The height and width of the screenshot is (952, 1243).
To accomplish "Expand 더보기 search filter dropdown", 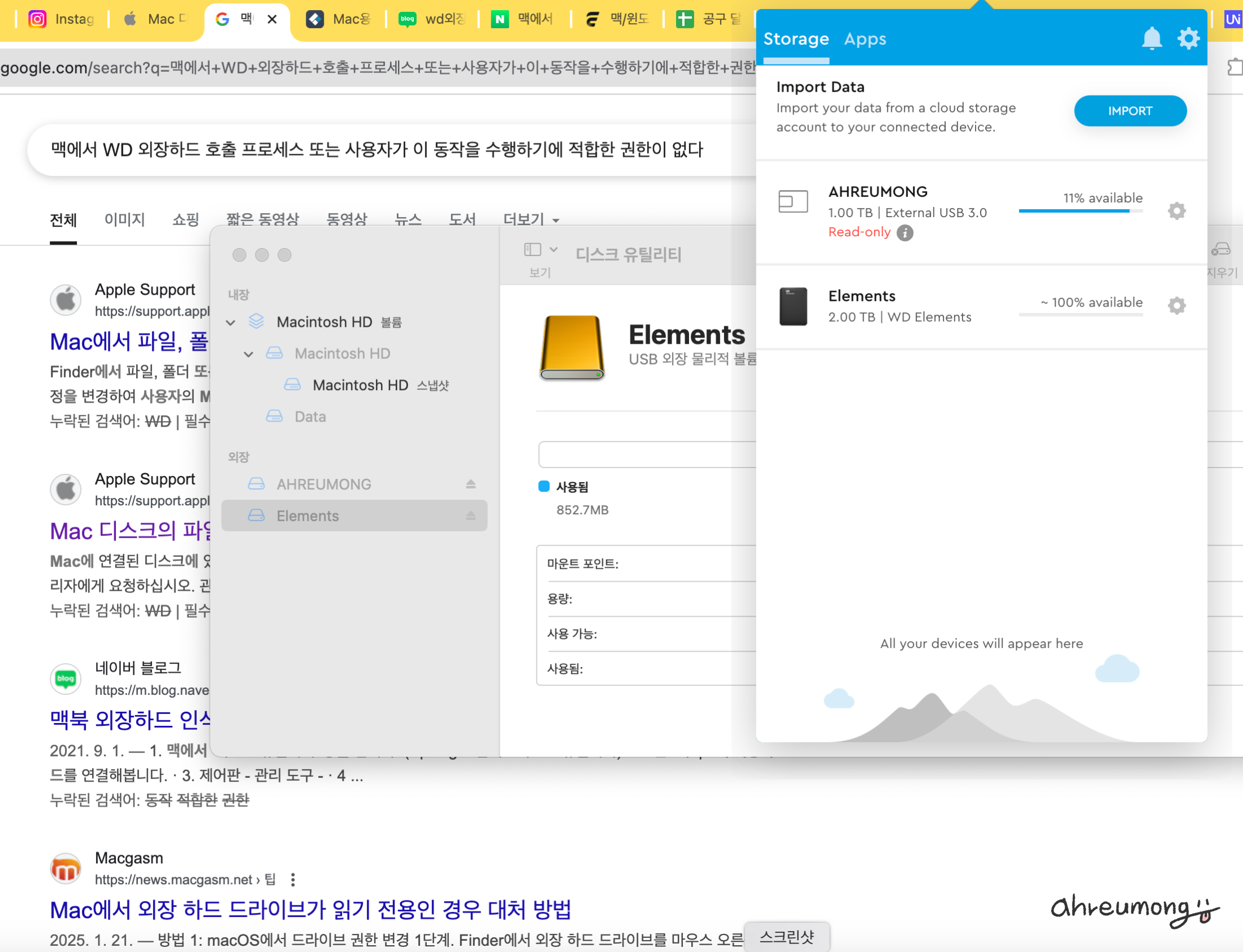I will (x=531, y=219).
